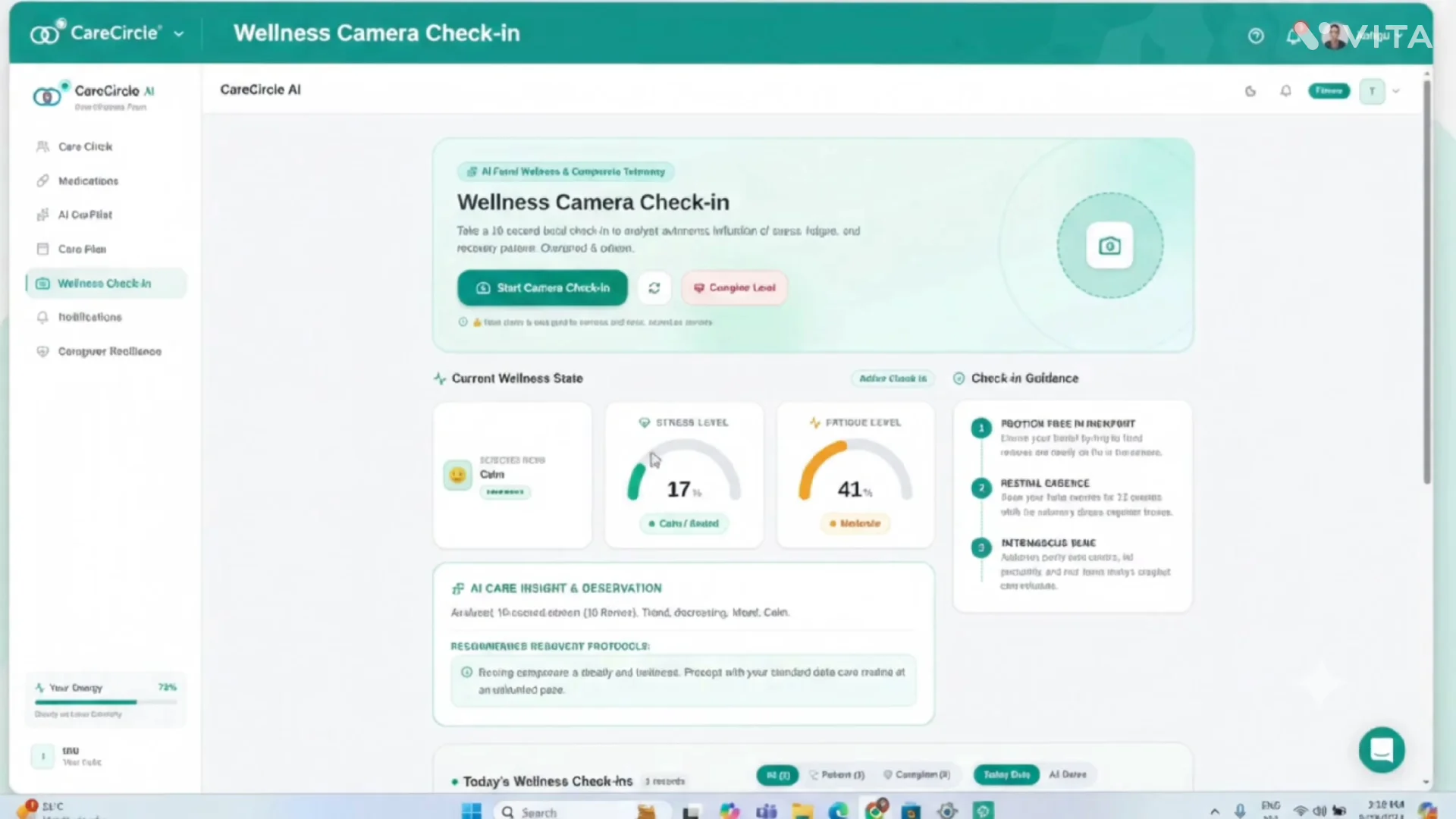
Task: Select the Today Date toggle
Action: click(1006, 775)
